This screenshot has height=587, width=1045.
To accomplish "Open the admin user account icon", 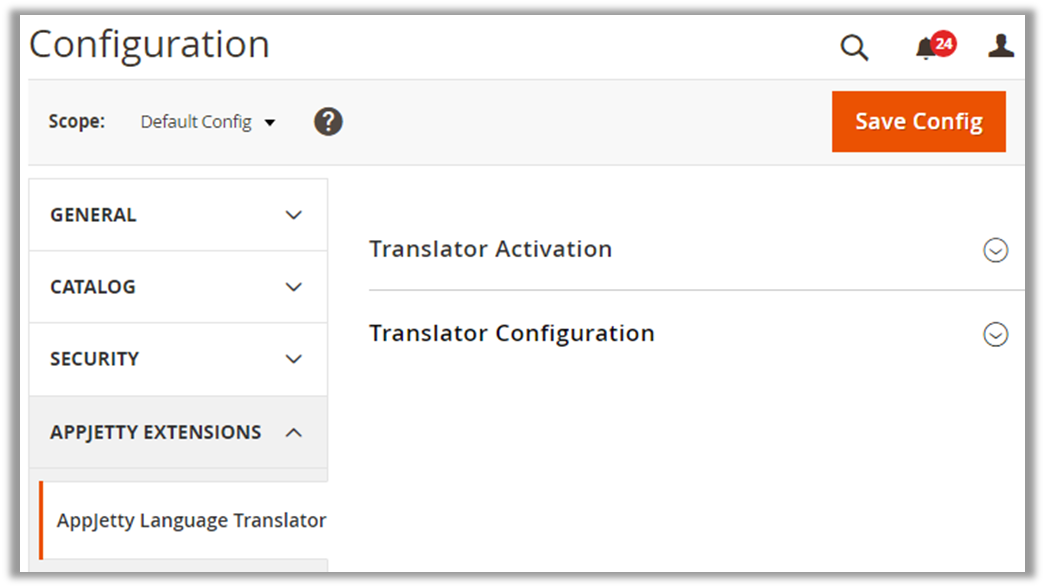I will click(1001, 46).
